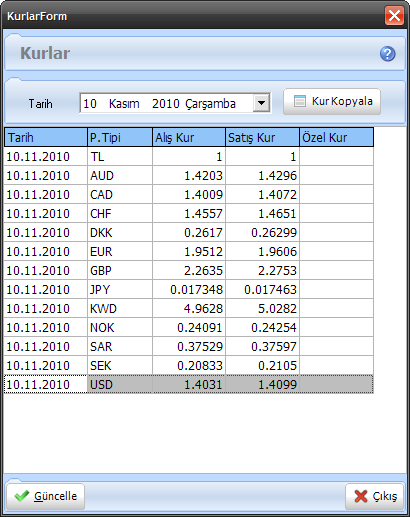Select the year '2010' in date field
This screenshot has height=517, width=410.
pos(166,104)
